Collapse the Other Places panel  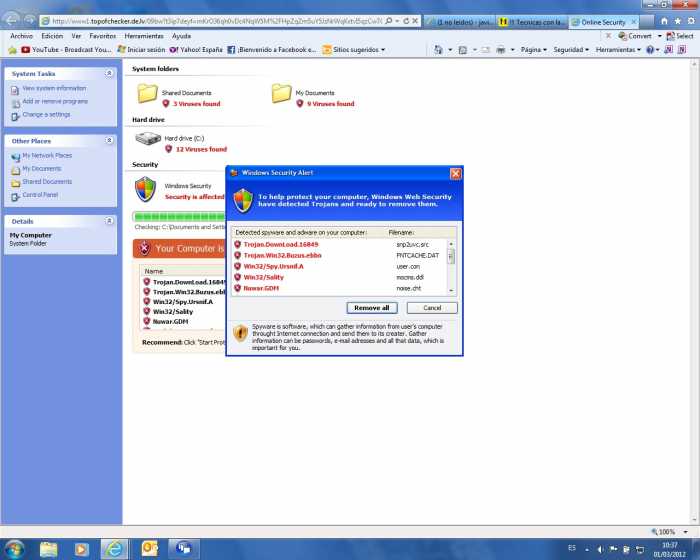point(109,141)
